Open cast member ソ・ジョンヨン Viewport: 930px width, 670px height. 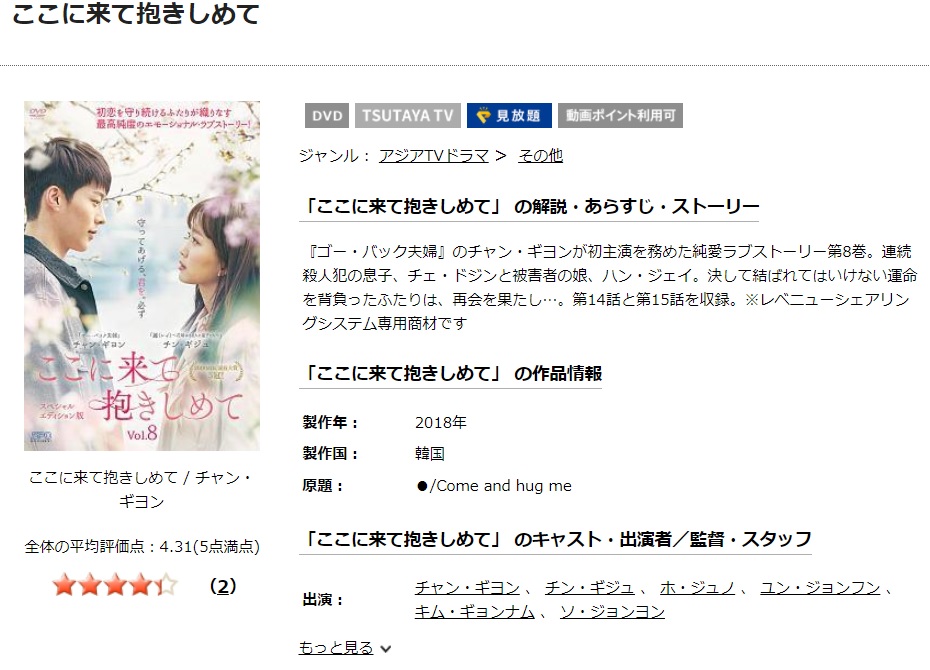(x=613, y=611)
